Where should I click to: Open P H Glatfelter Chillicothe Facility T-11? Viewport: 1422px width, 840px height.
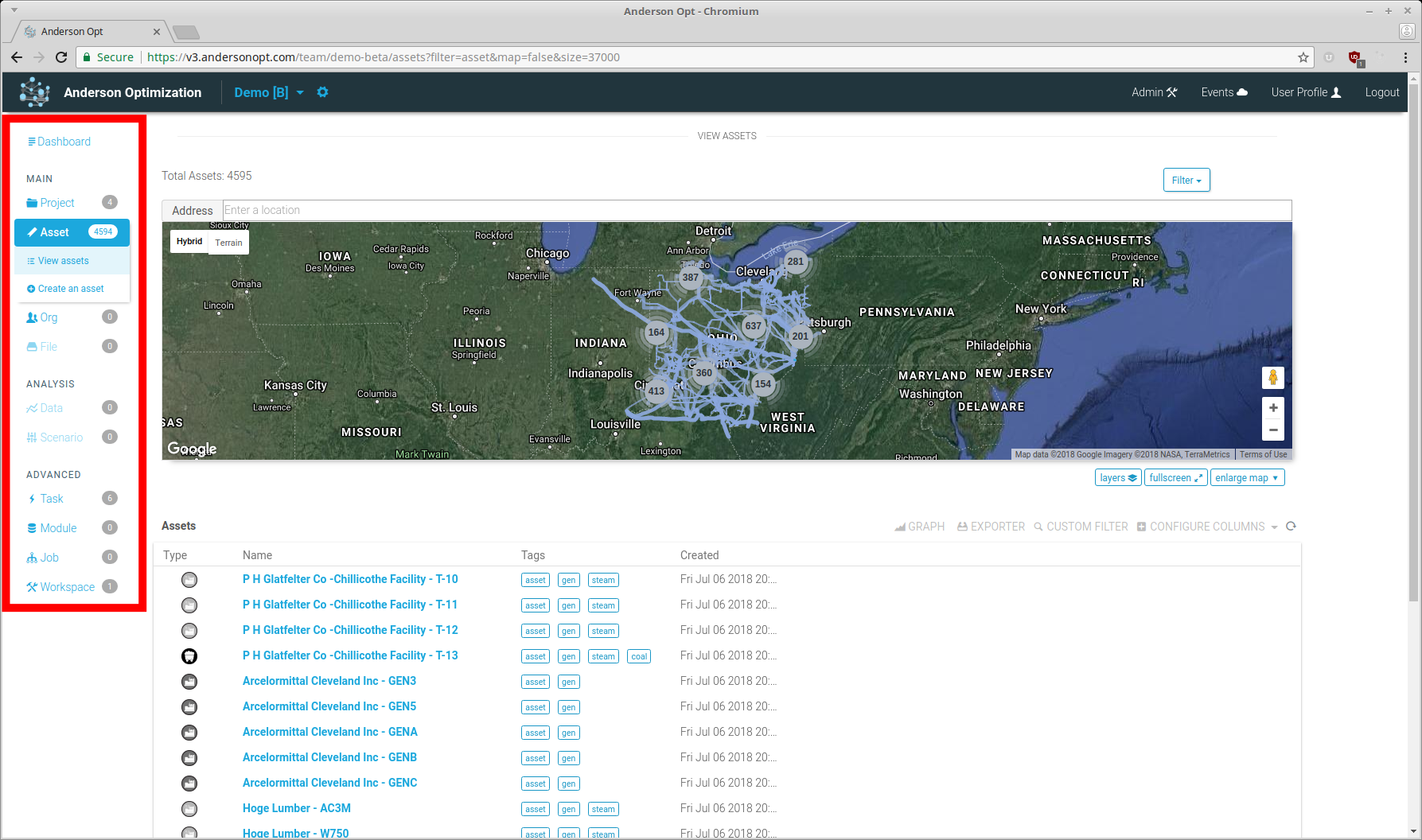tap(350, 605)
